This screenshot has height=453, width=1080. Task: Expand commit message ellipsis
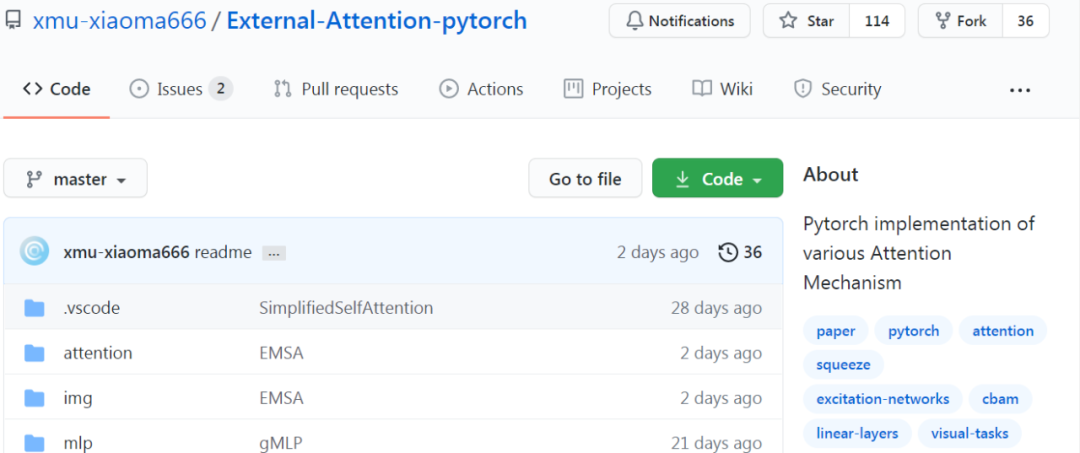pyautogui.click(x=273, y=253)
